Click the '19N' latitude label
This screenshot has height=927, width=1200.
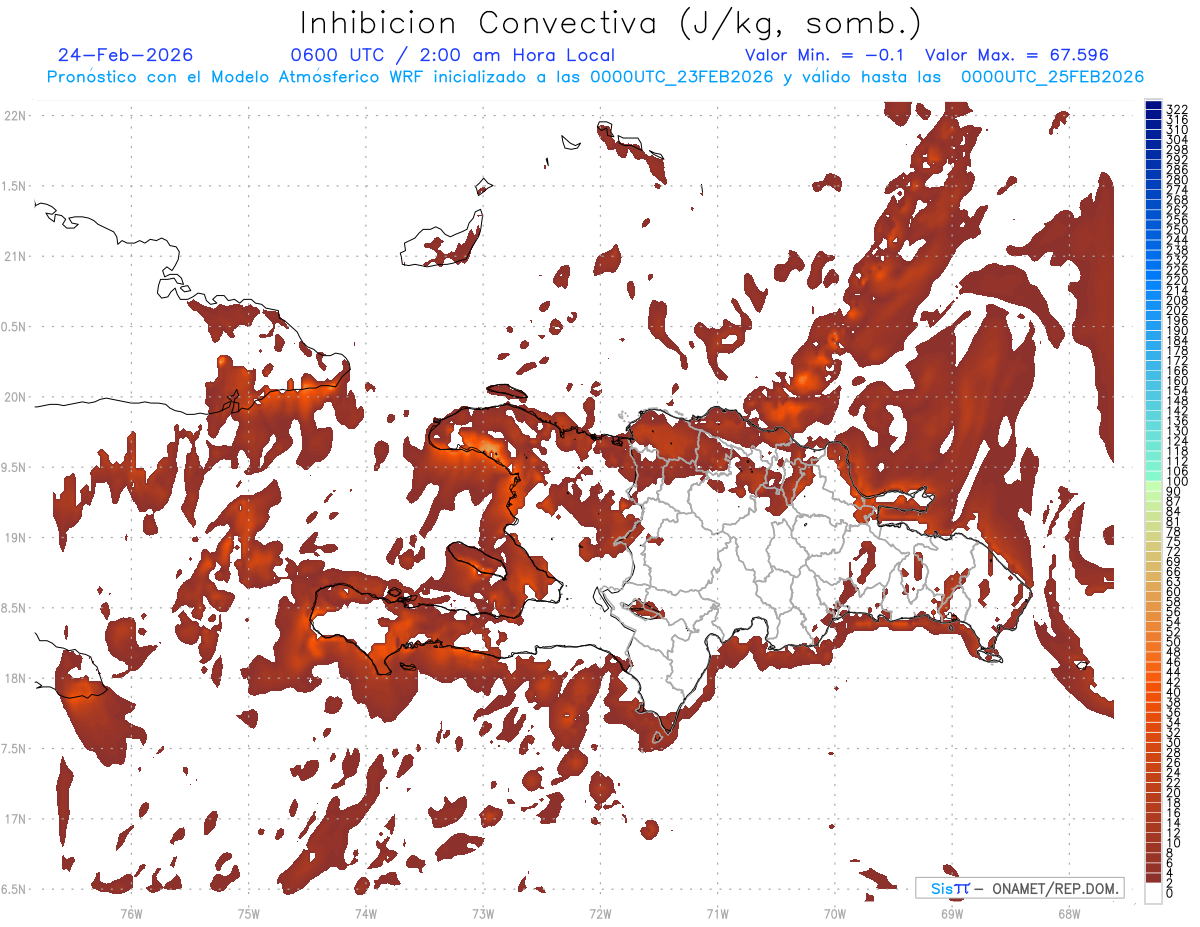click(16, 538)
